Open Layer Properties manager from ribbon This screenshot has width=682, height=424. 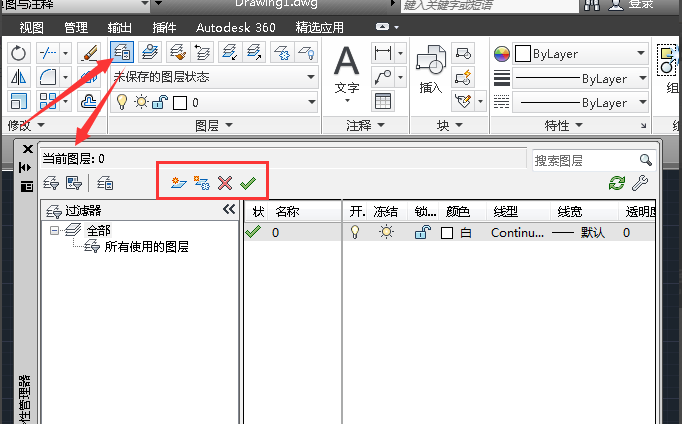[x=122, y=53]
